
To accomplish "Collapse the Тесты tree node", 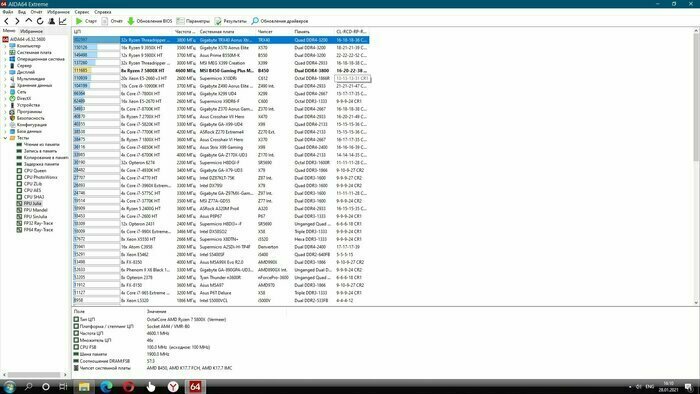I will (x=5, y=138).
